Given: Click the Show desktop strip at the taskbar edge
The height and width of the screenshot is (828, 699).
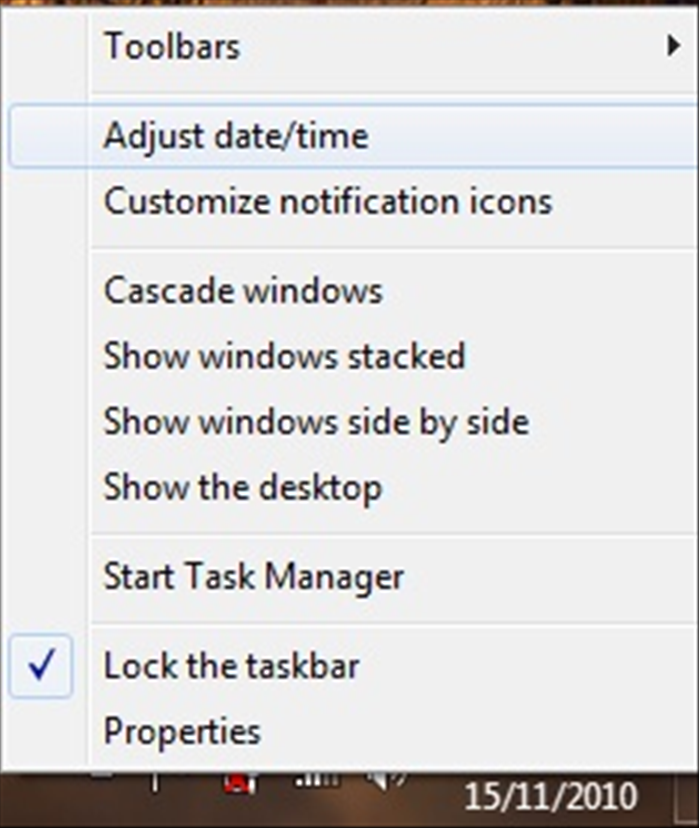Looking at the screenshot, I should tap(687, 800).
